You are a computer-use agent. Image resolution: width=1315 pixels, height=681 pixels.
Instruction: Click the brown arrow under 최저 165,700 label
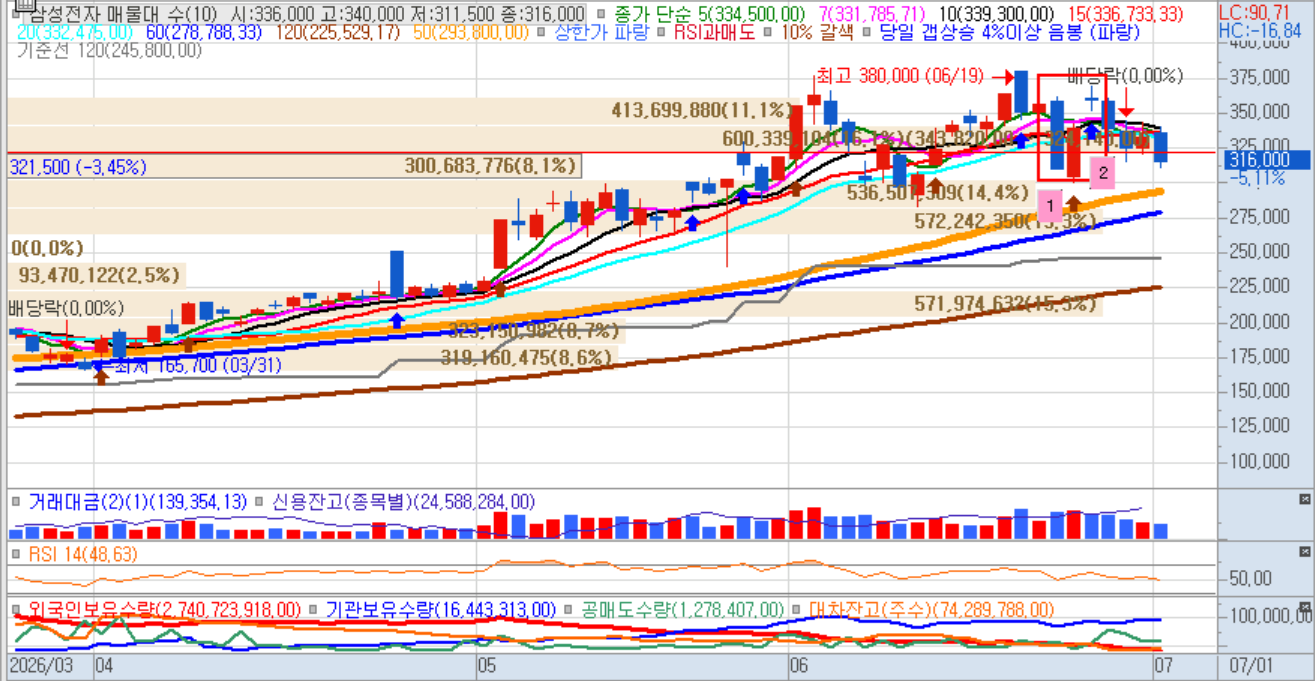click(100, 376)
